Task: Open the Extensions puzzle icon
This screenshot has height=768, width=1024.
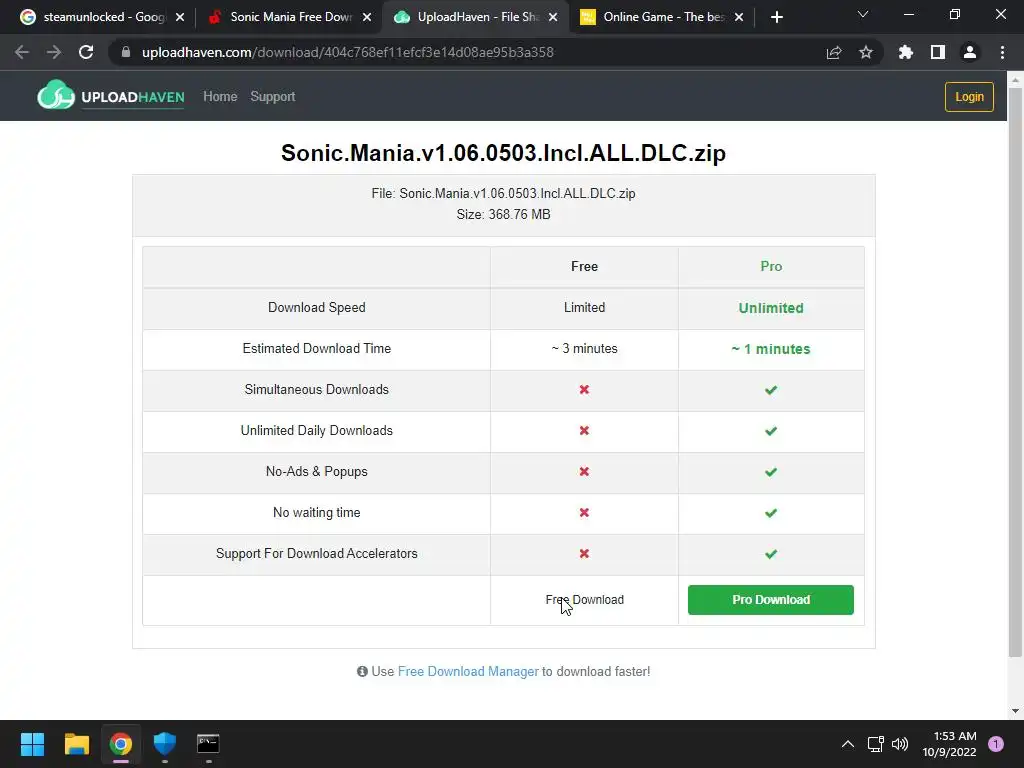Action: (906, 52)
